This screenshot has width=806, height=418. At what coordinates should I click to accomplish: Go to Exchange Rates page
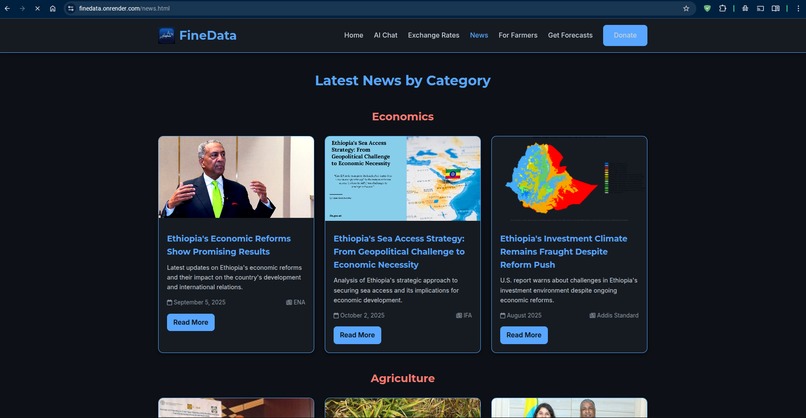(x=433, y=35)
